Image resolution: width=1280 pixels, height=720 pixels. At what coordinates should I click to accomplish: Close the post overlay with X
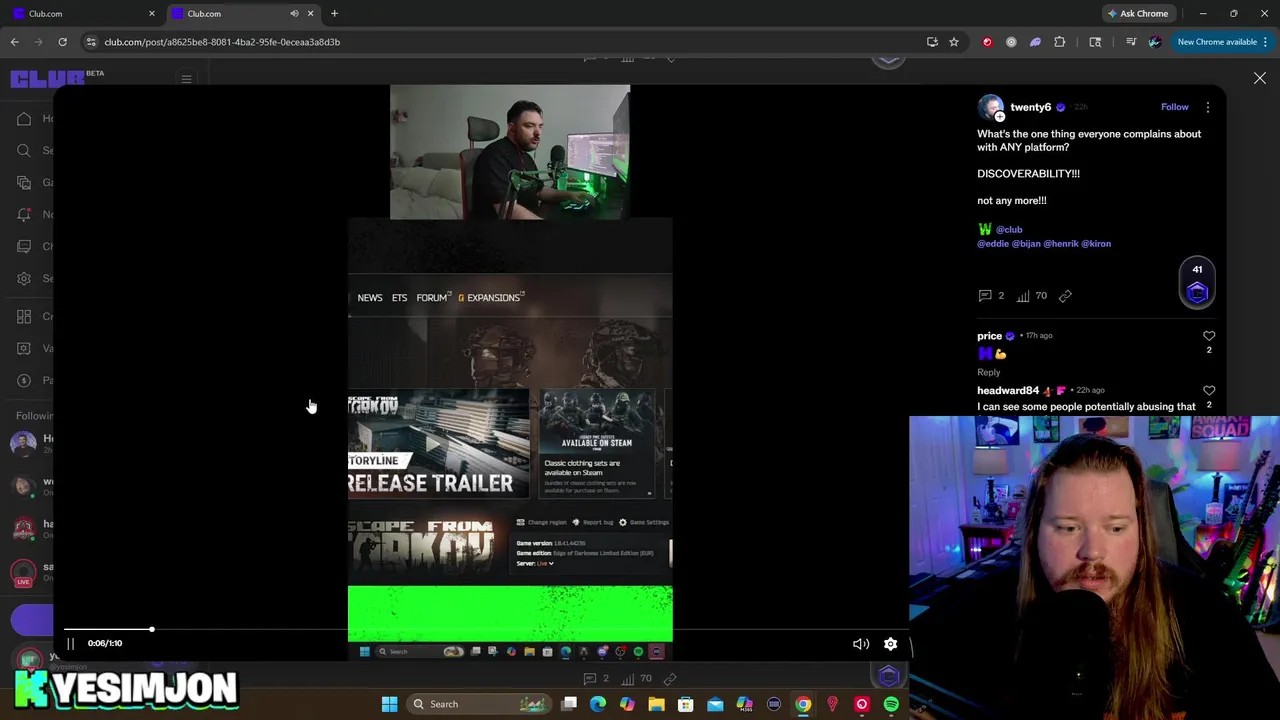pos(1260,78)
